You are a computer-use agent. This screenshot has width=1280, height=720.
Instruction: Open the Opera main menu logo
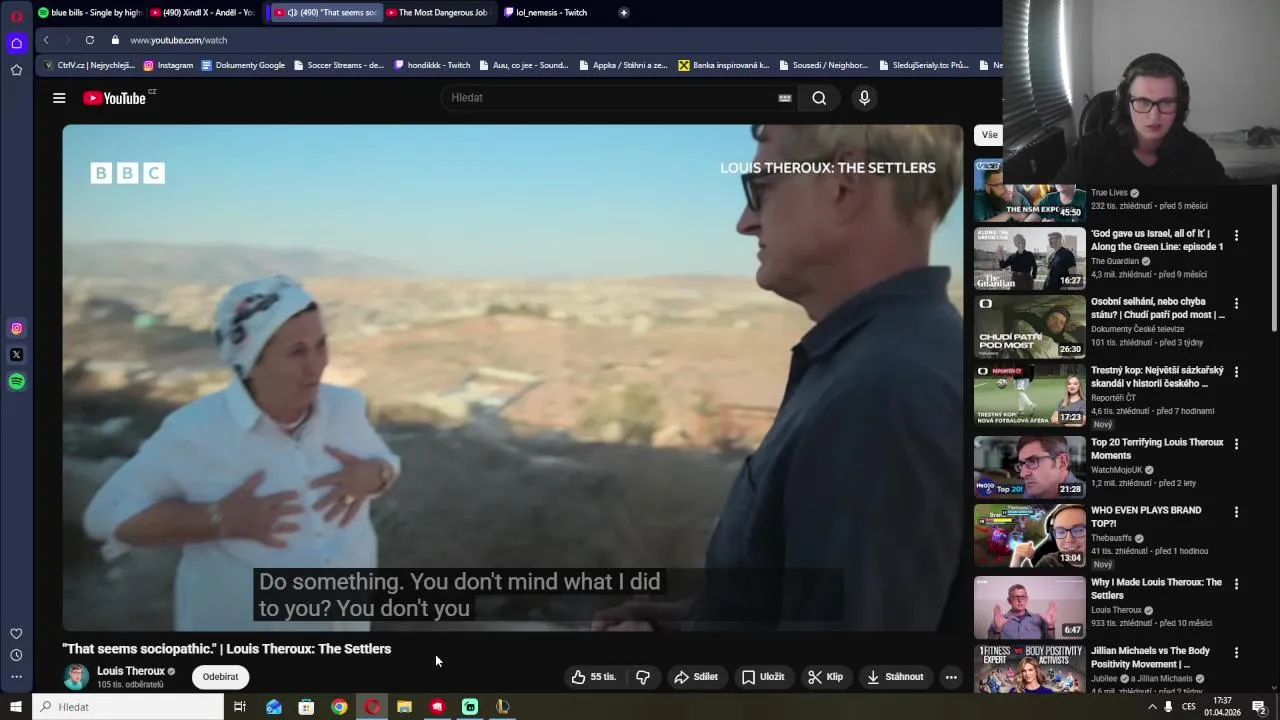[x=16, y=16]
